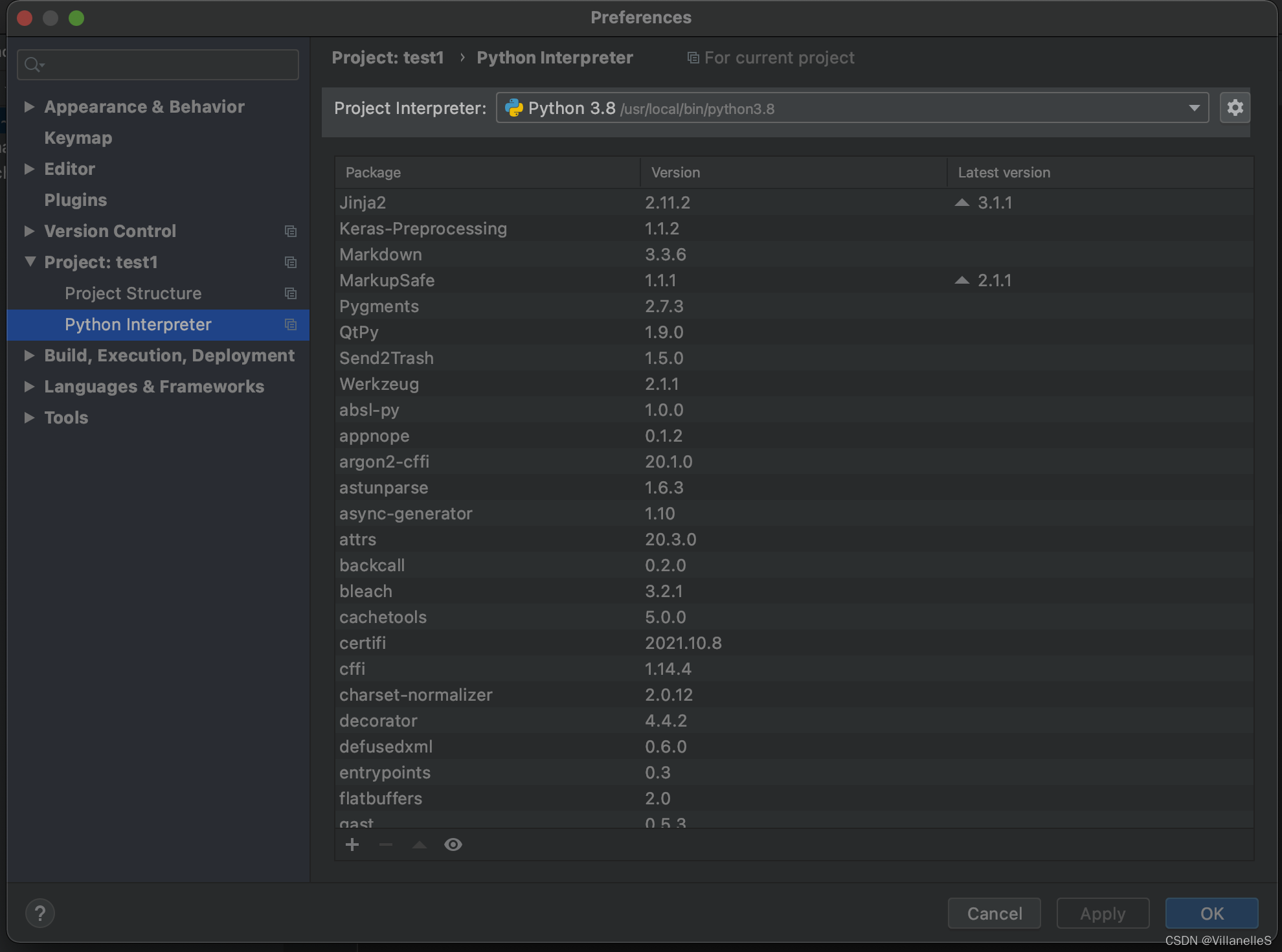Collapse the Project: test1 tree node

pyautogui.click(x=29, y=262)
